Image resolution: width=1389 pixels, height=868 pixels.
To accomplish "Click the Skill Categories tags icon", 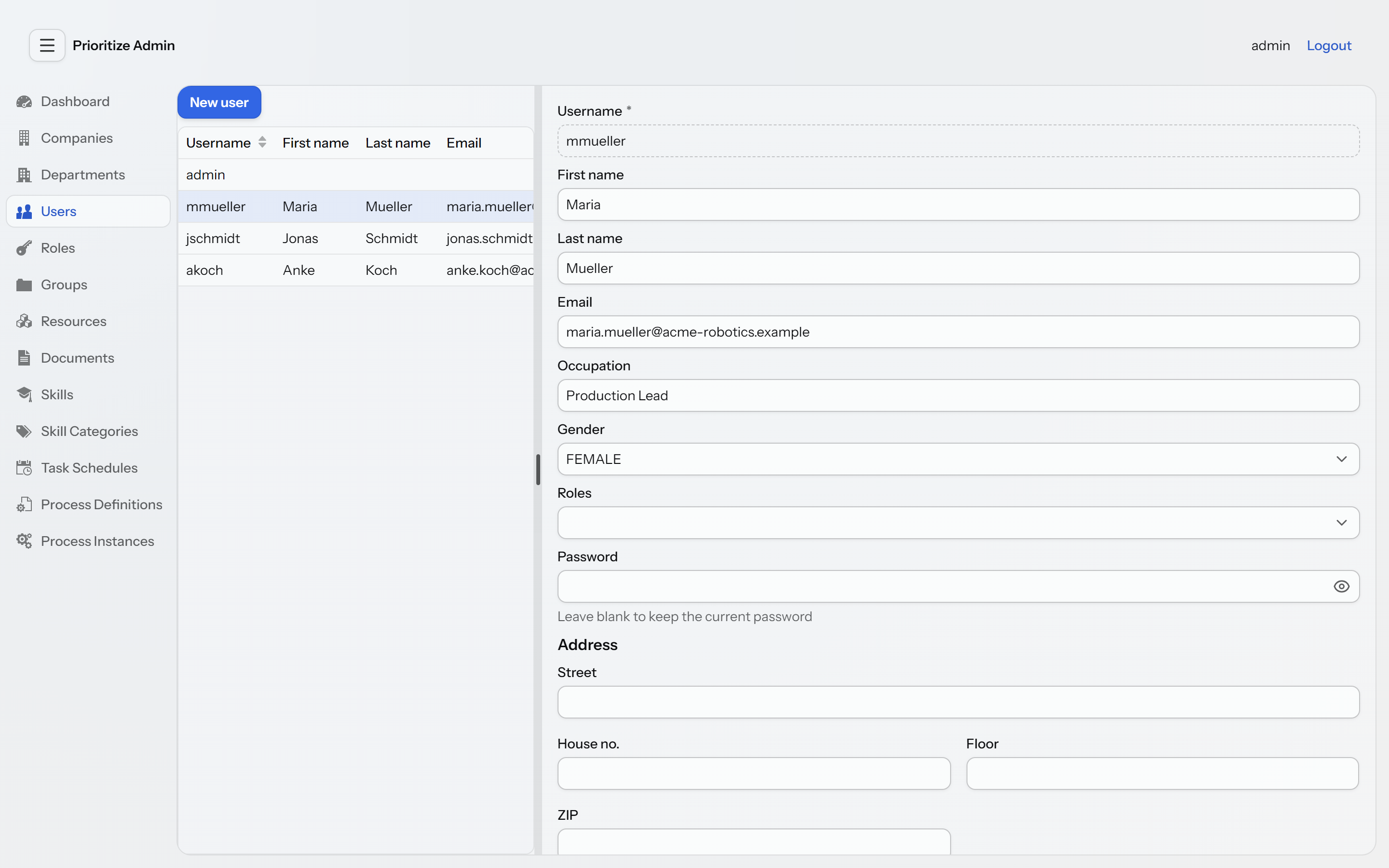I will click(24, 431).
